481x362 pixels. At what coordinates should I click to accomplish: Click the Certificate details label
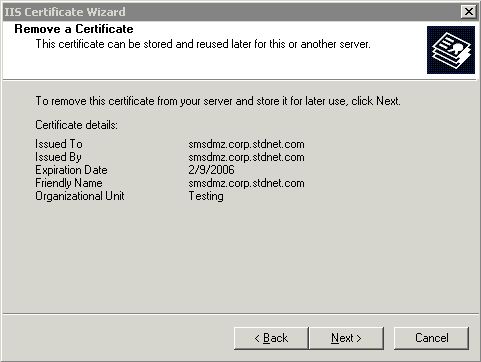76,125
